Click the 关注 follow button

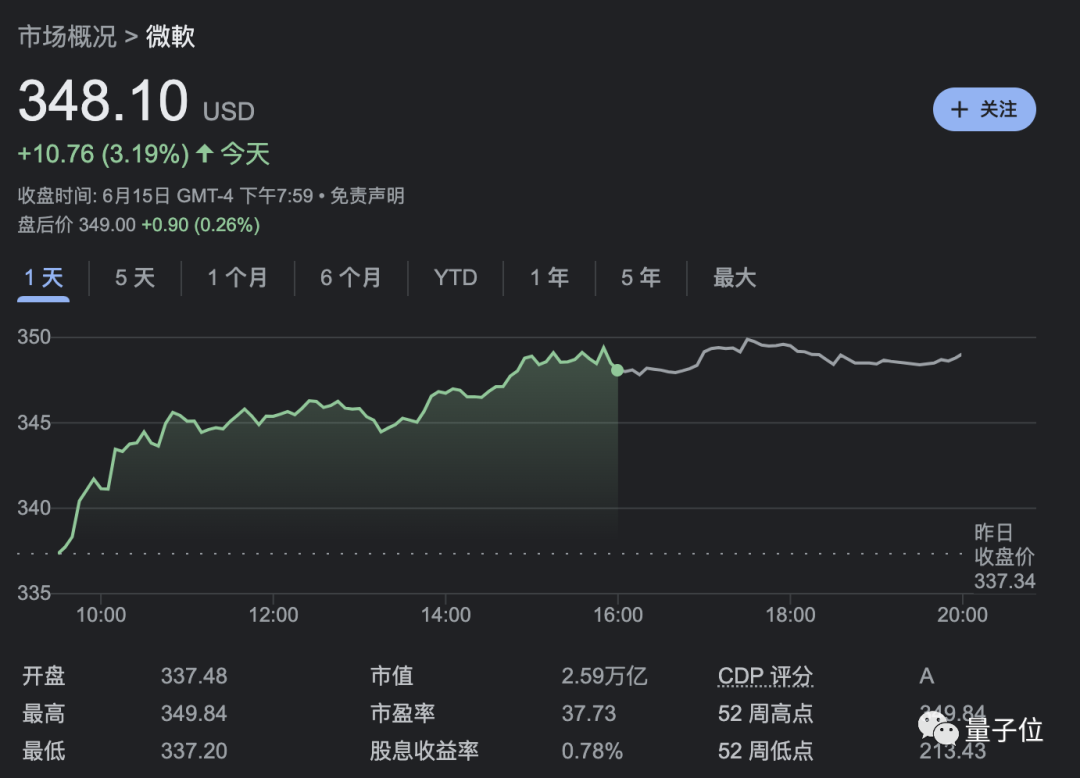click(984, 109)
